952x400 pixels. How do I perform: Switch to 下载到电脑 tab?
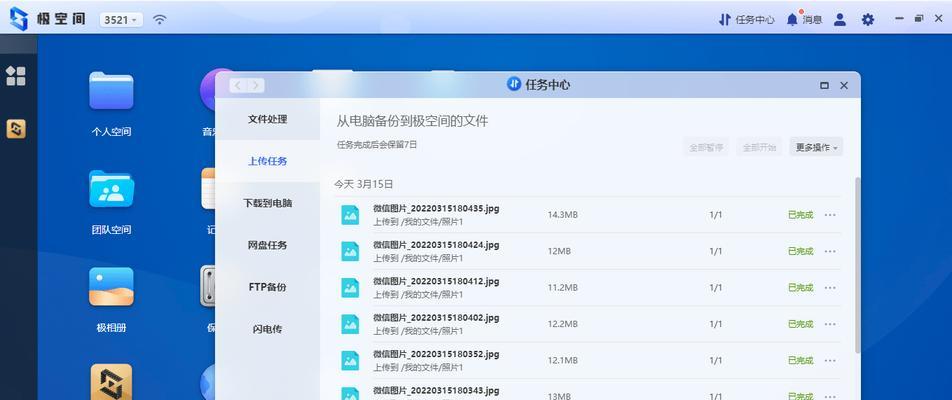click(267, 203)
